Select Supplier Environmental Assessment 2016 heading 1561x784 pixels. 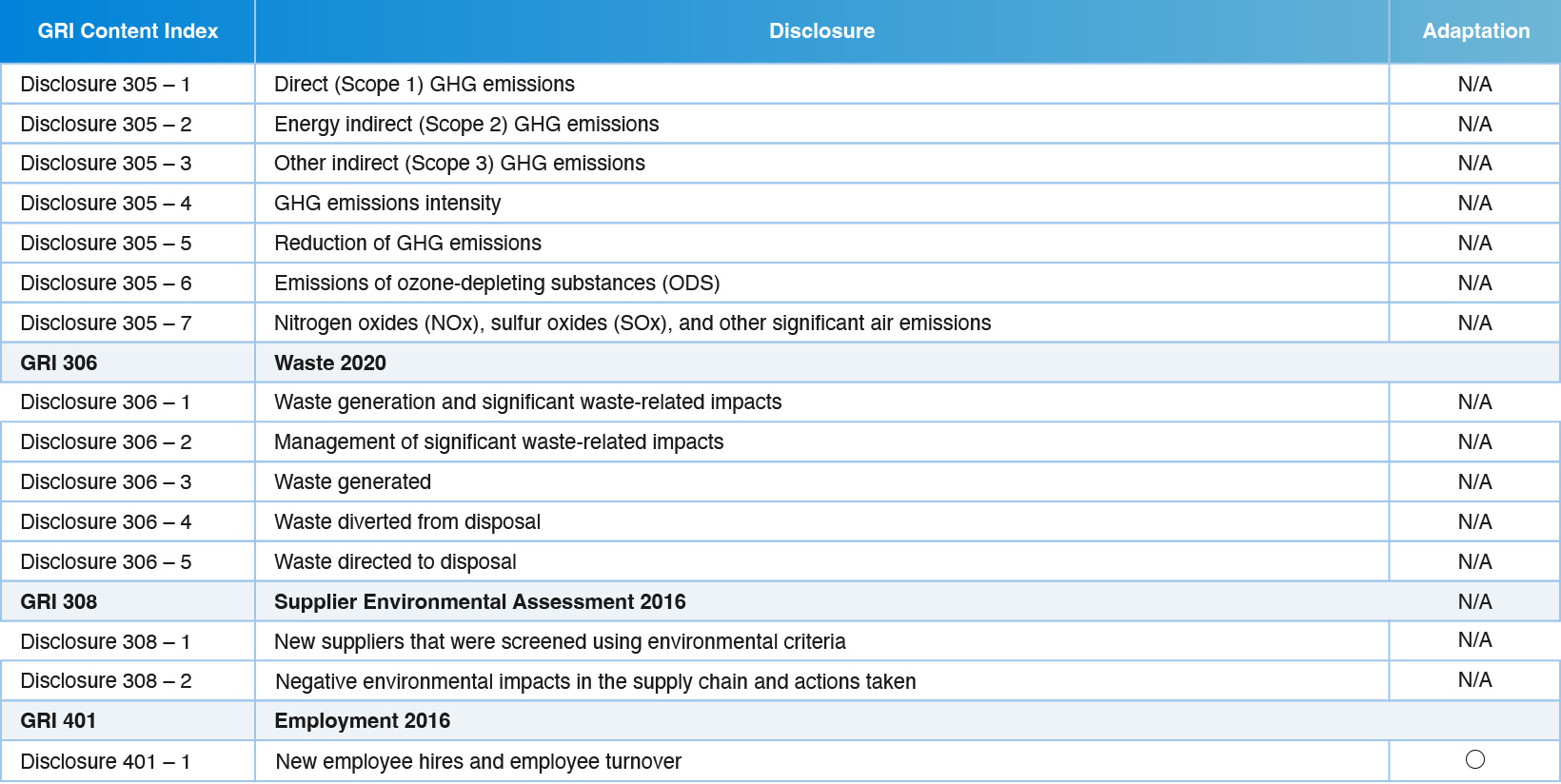(x=480, y=602)
